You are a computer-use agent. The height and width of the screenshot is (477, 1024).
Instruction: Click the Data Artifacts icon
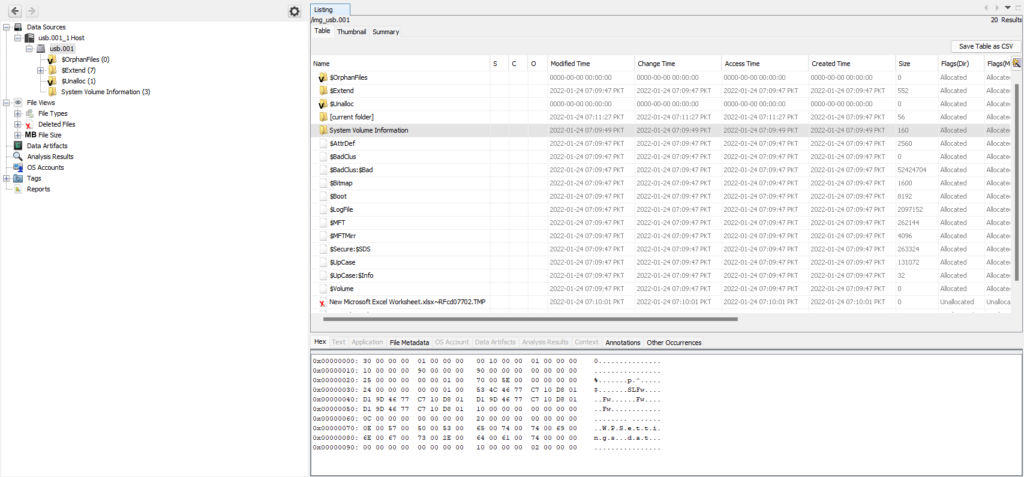[x=18, y=146]
